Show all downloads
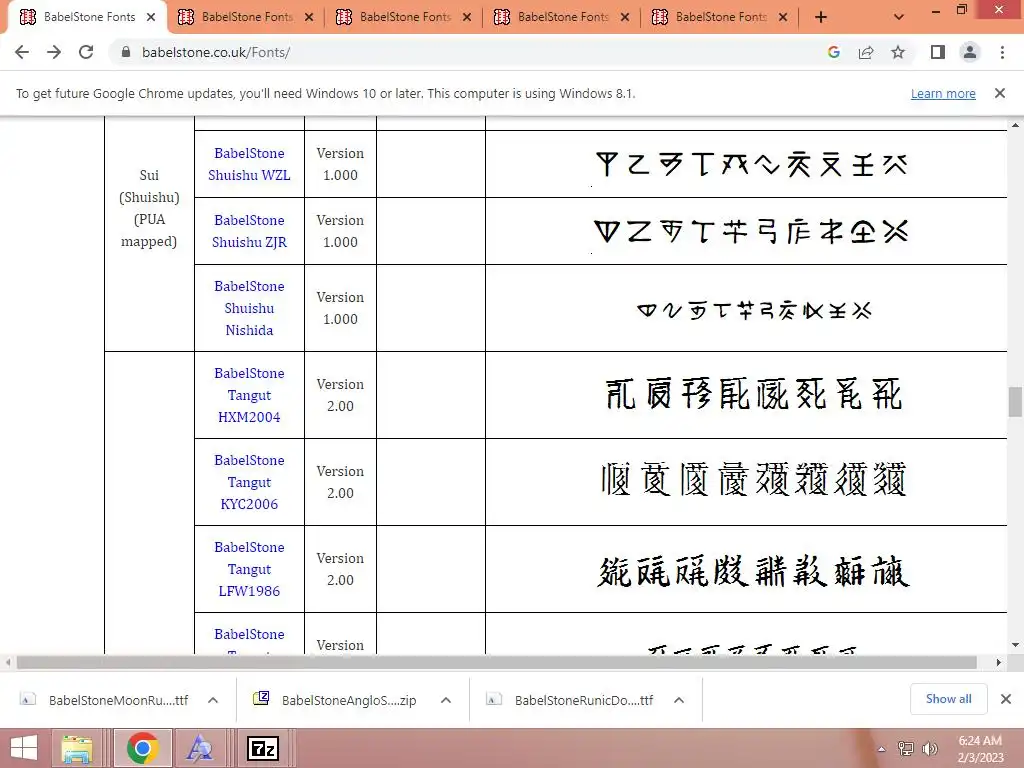The image size is (1024, 768). [x=948, y=699]
